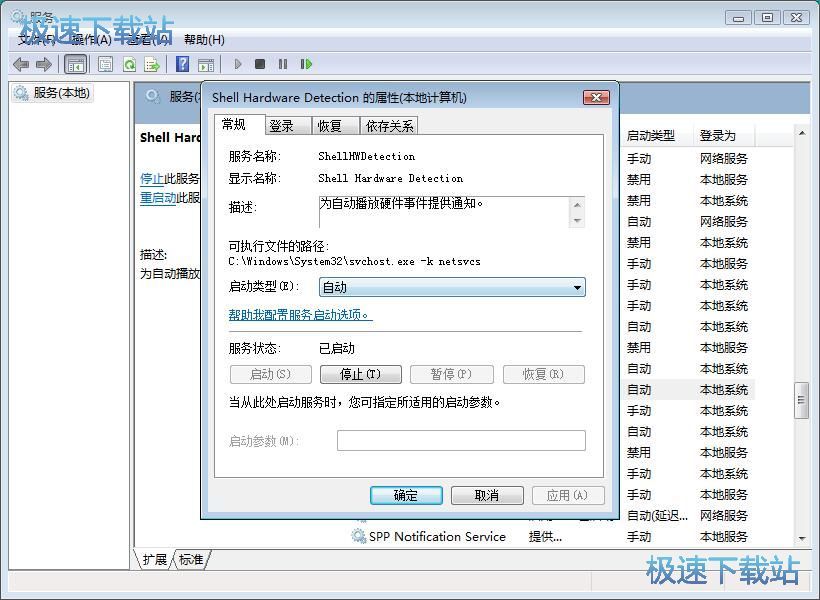Toggle the show/hide console tree icon
Viewport: 820px width, 600px height.
click(75, 64)
